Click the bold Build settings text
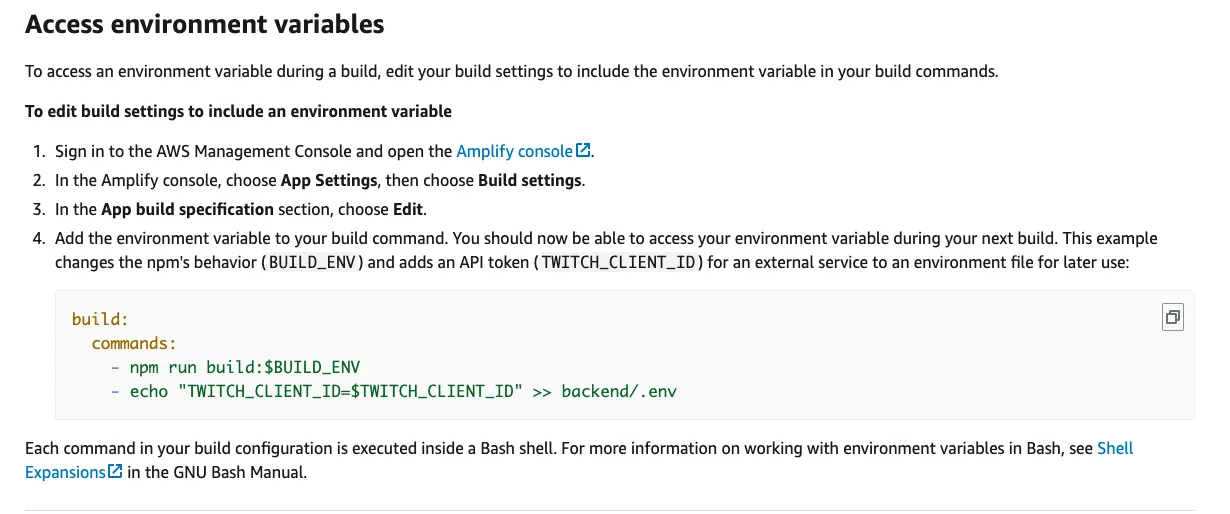Viewport: 1230px width, 514px height. point(529,181)
